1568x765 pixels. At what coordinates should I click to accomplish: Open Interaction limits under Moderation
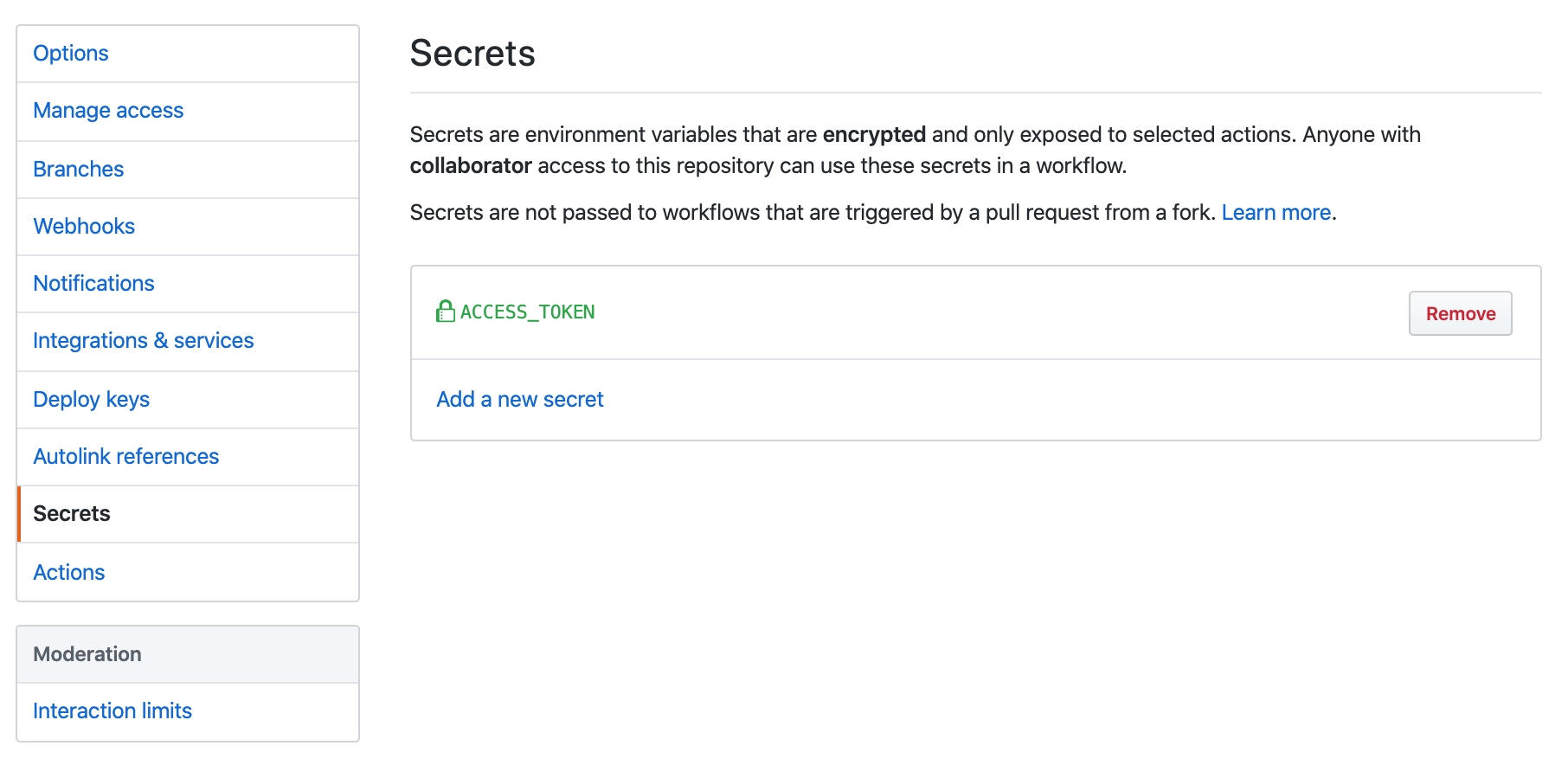coord(188,711)
